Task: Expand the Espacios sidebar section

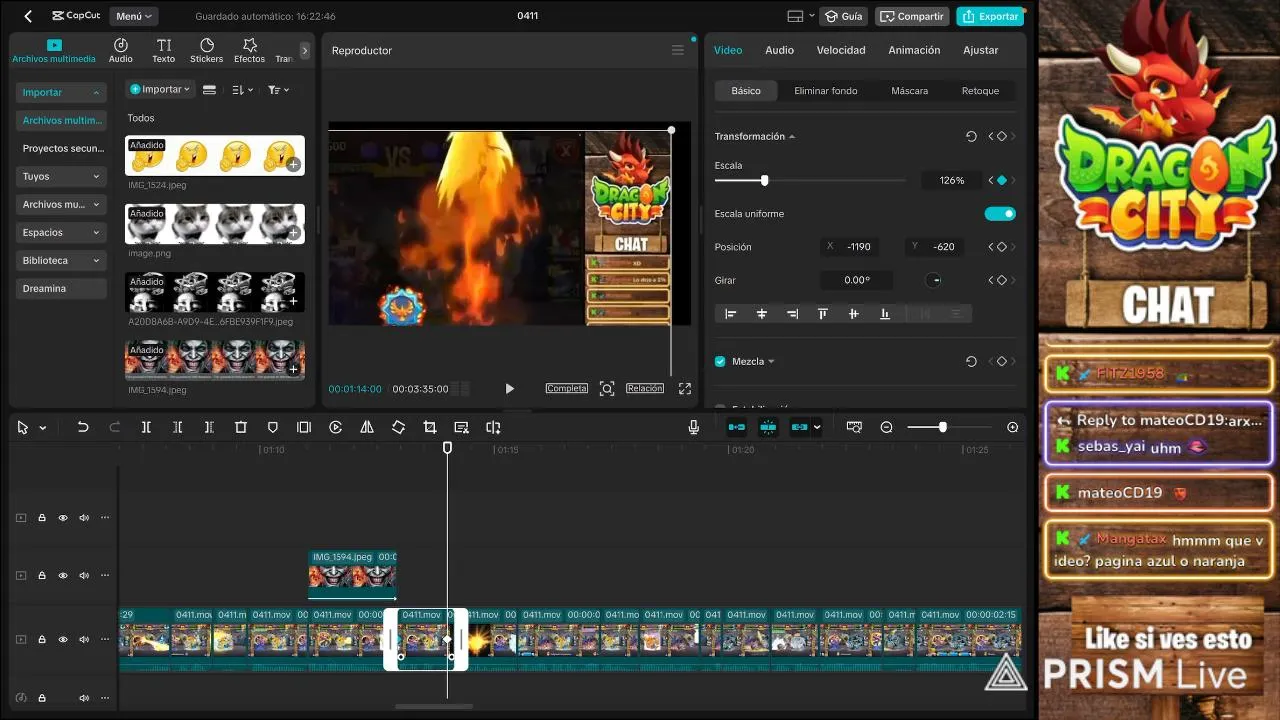Action: [x=61, y=232]
